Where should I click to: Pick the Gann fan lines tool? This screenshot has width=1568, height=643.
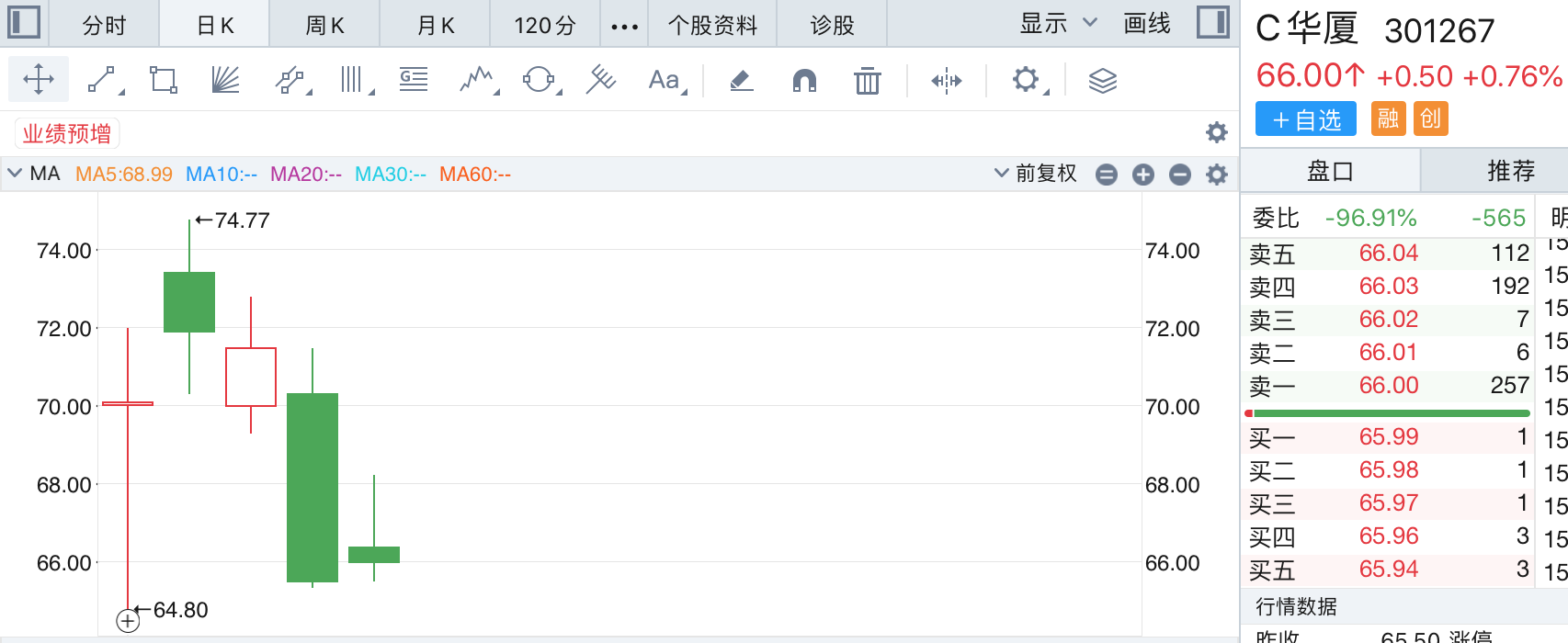click(225, 80)
